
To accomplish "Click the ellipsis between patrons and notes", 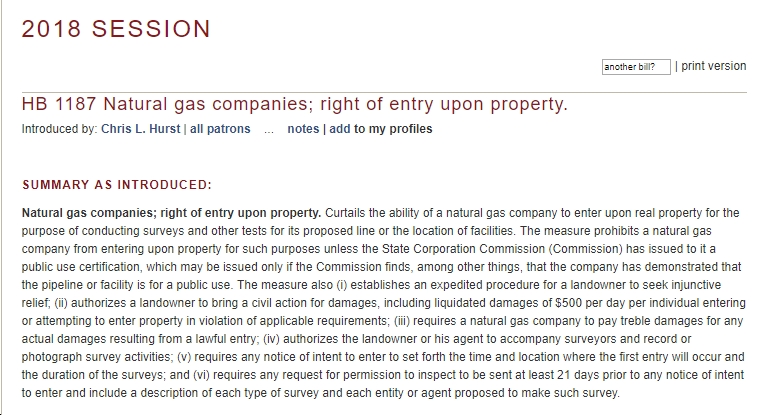I will (x=268, y=131).
